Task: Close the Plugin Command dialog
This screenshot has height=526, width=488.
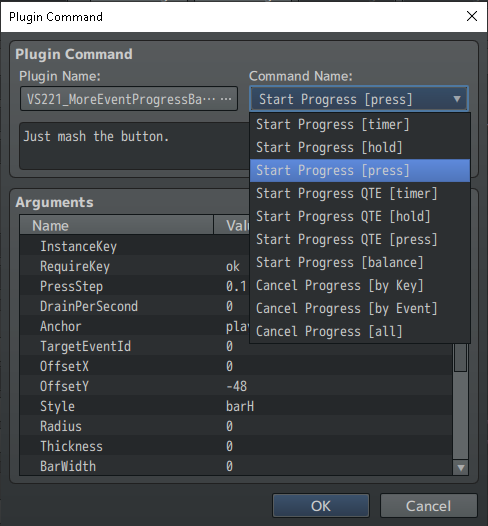Action: (x=472, y=16)
